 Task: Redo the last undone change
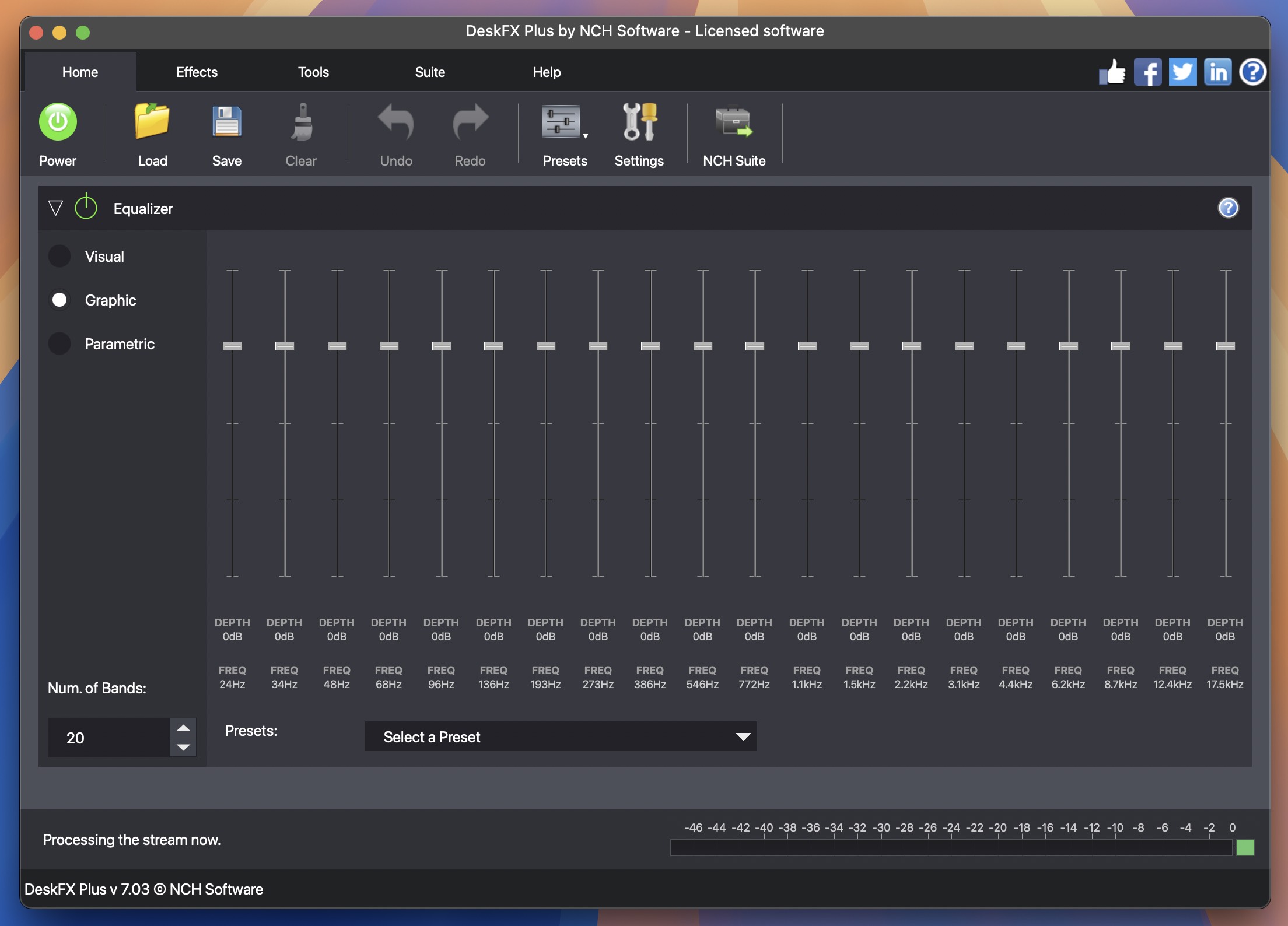[469, 121]
